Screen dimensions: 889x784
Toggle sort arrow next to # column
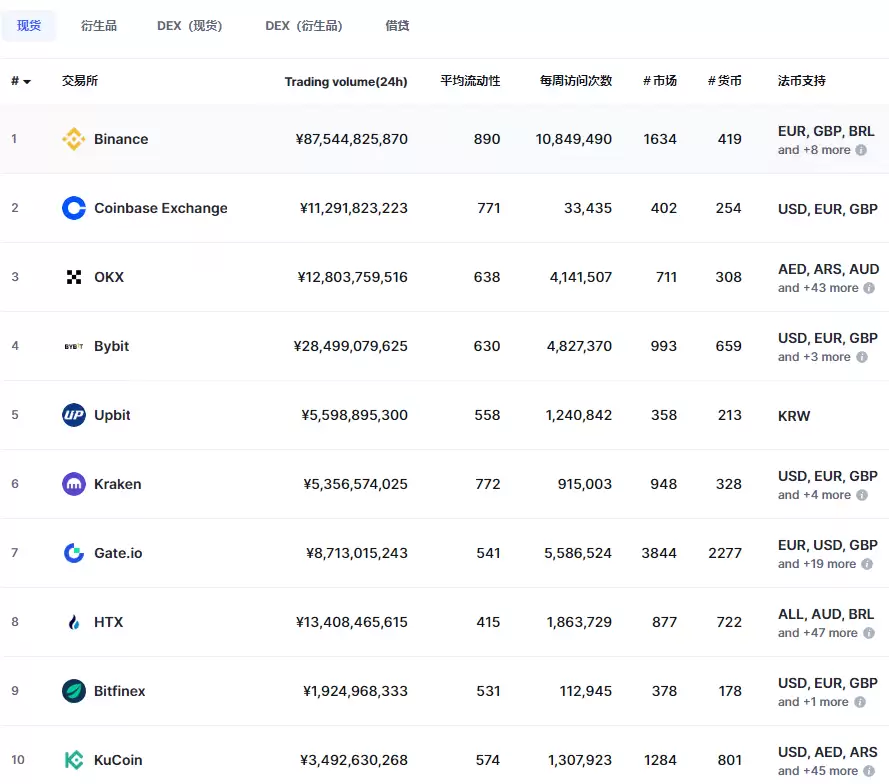(x=26, y=81)
